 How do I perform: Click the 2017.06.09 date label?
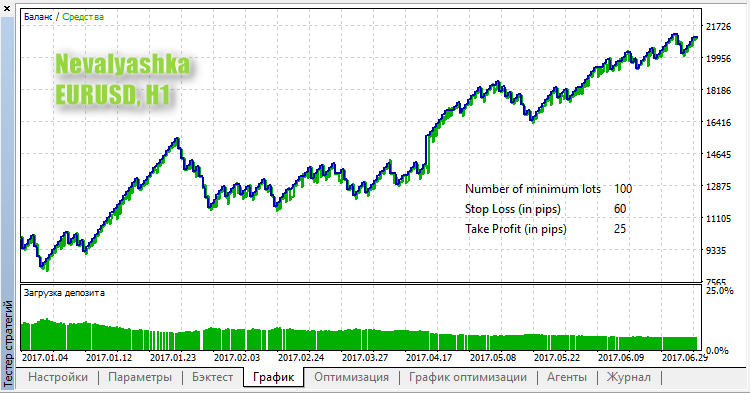[x=621, y=358]
